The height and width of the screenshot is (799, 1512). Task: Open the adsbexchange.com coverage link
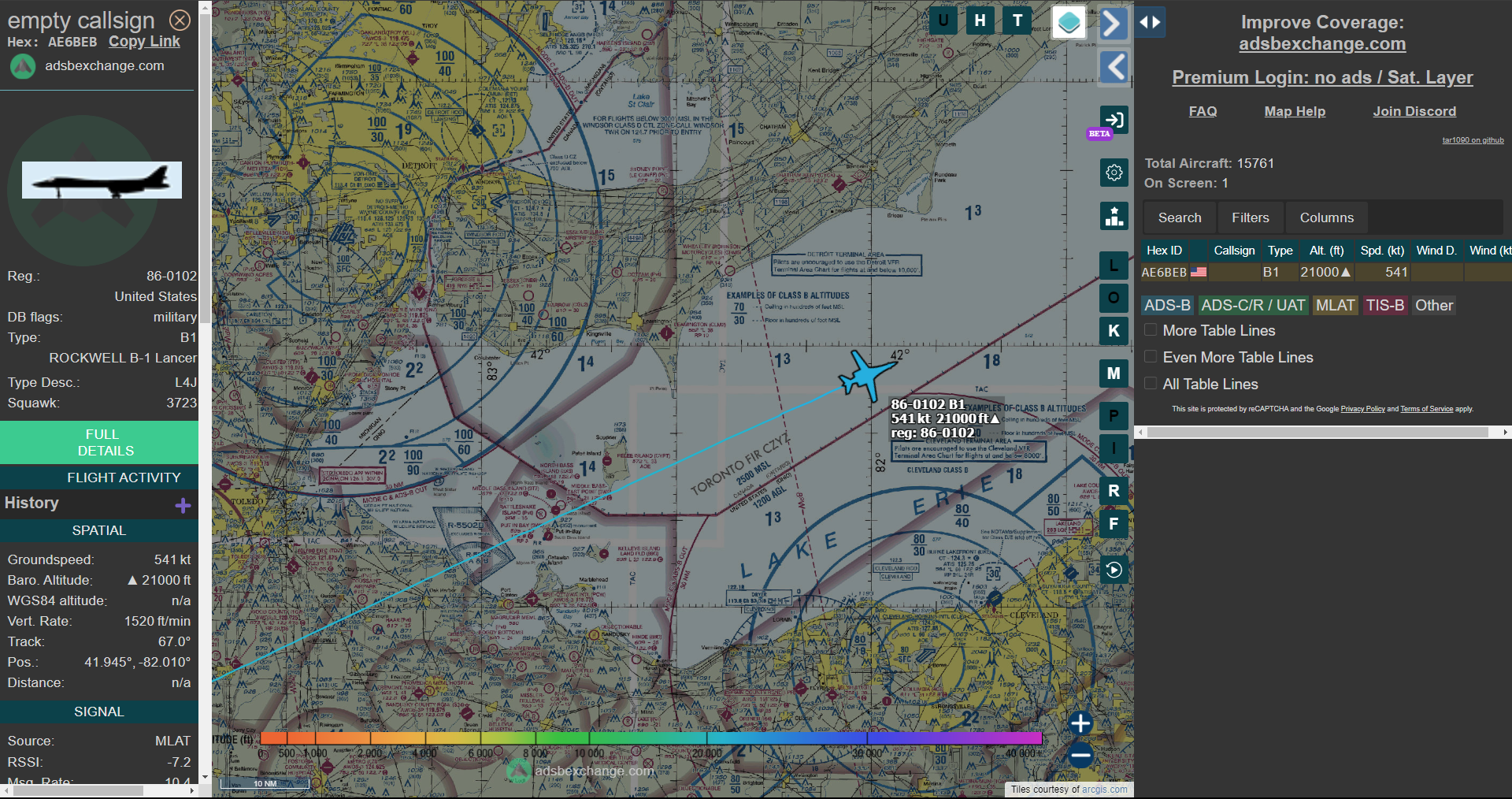(1322, 44)
